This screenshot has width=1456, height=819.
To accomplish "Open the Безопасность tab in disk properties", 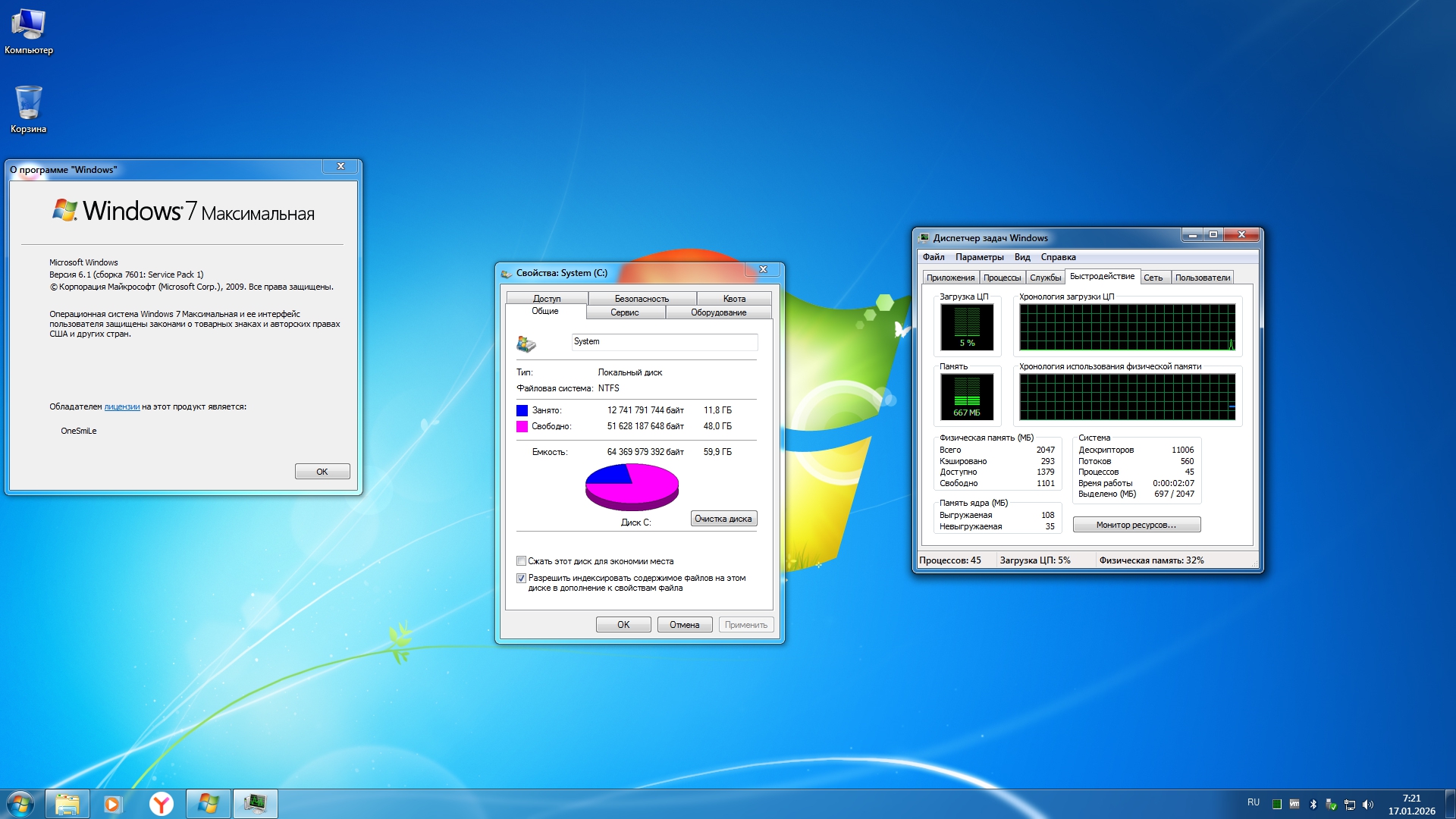I will click(x=642, y=299).
